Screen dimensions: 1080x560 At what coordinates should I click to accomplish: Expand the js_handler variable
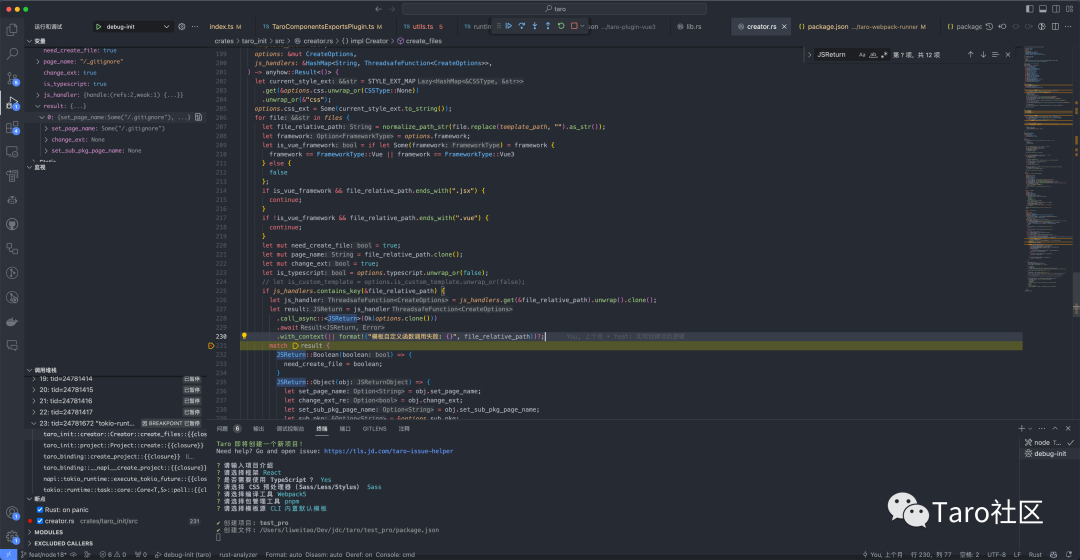(x=37, y=94)
